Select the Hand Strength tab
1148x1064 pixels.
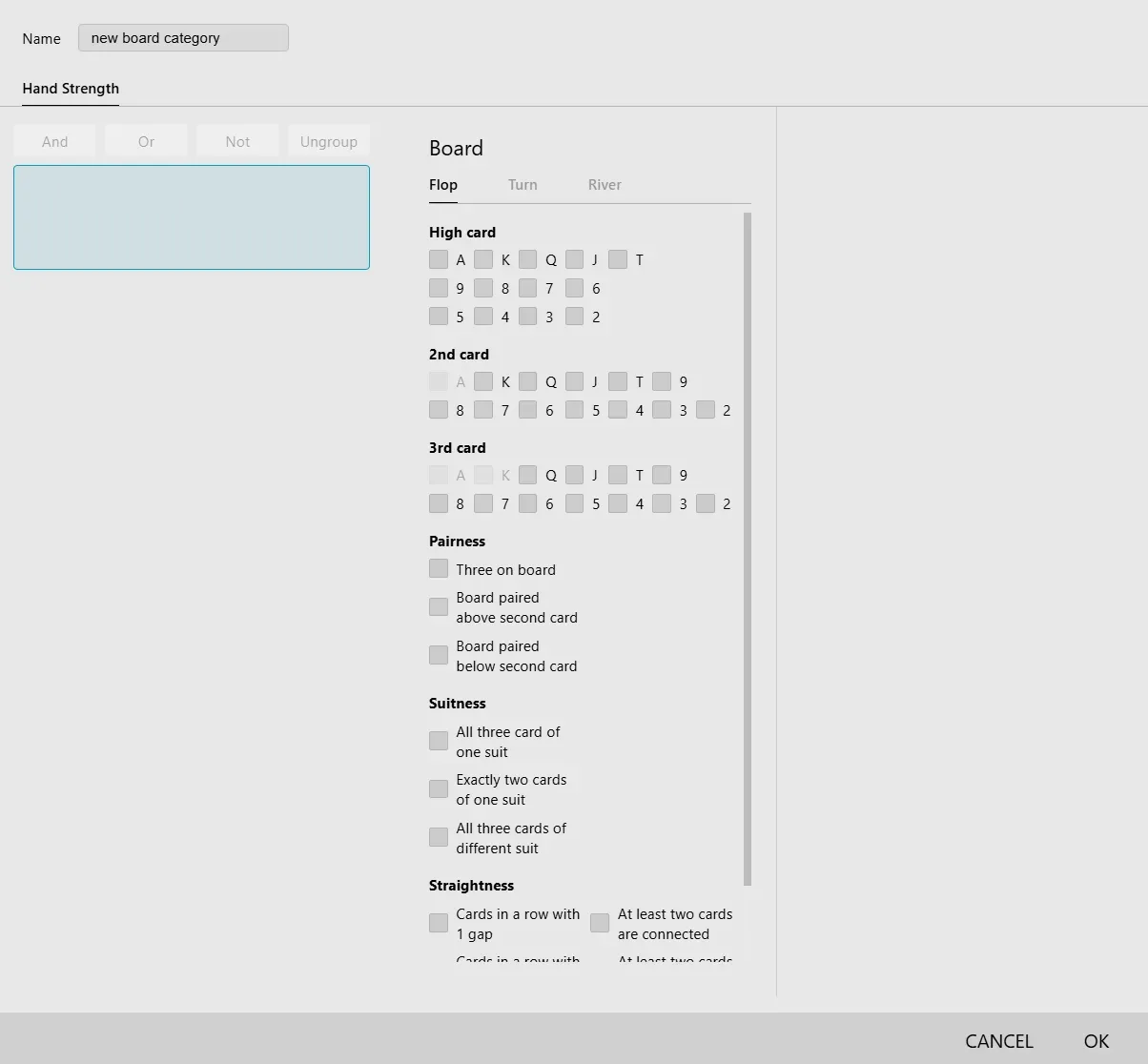pyautogui.click(x=71, y=89)
